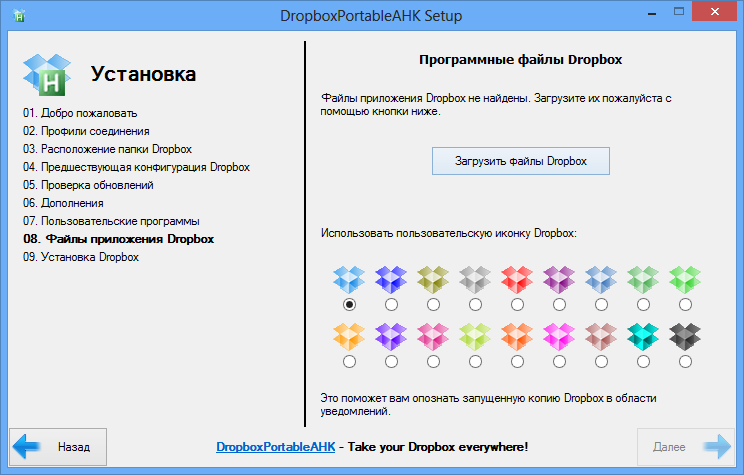Pick the coral red-orange Dropbox box icon

pos(517,337)
